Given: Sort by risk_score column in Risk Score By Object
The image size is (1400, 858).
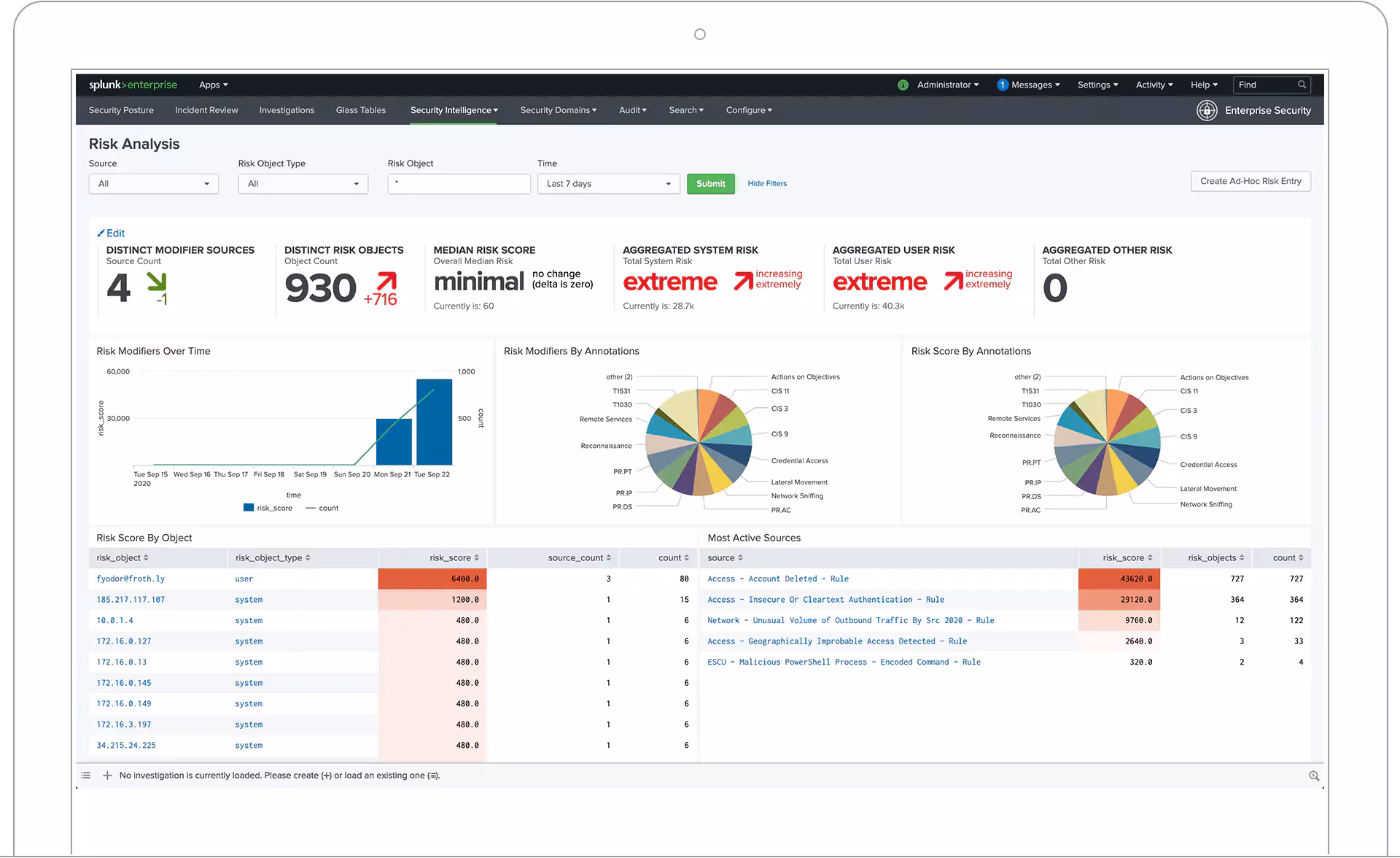Looking at the screenshot, I should click(x=454, y=557).
